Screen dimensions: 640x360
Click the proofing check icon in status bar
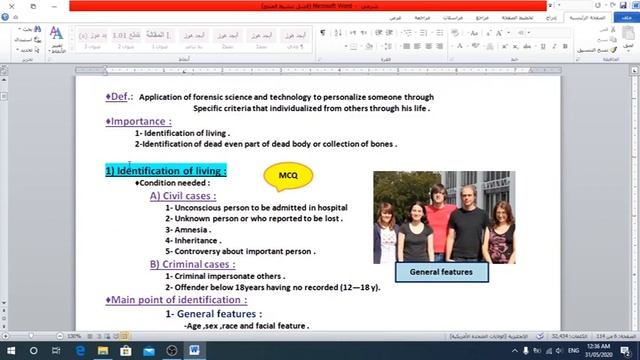[x=540, y=336]
